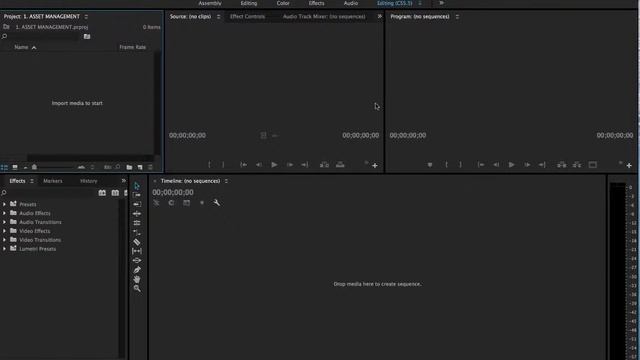Screen dimensions: 640x360
Task: Select the Slip tool
Action: pos(137,251)
